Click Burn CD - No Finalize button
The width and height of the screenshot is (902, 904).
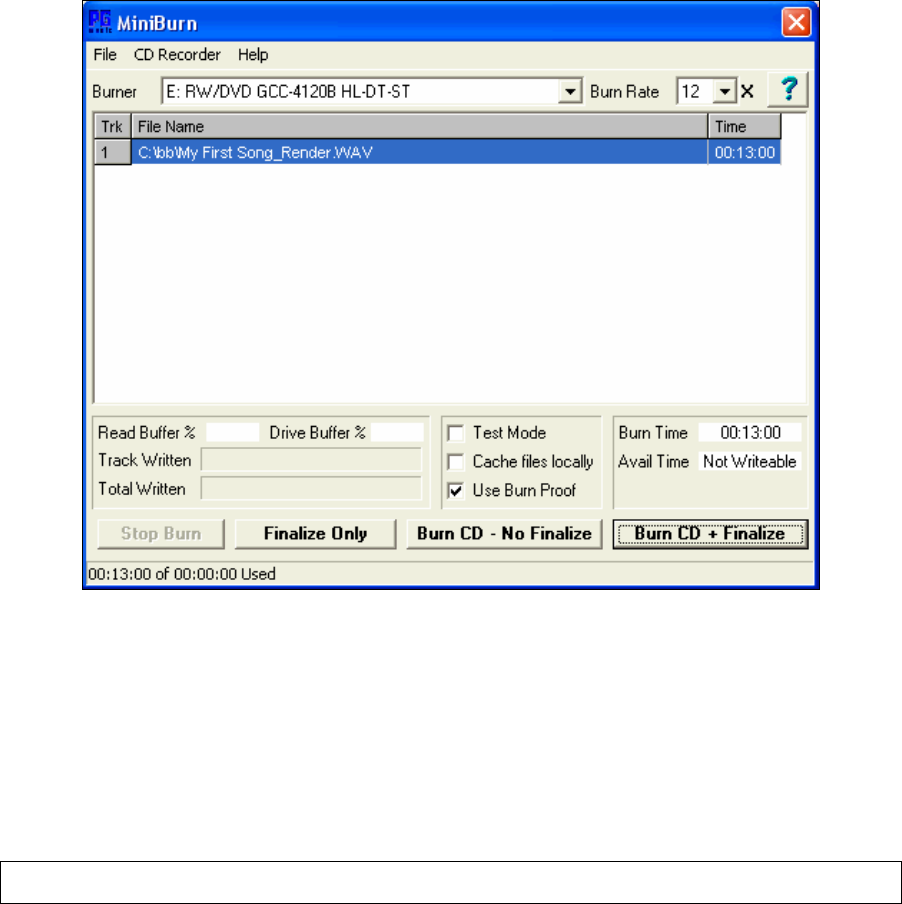504,534
